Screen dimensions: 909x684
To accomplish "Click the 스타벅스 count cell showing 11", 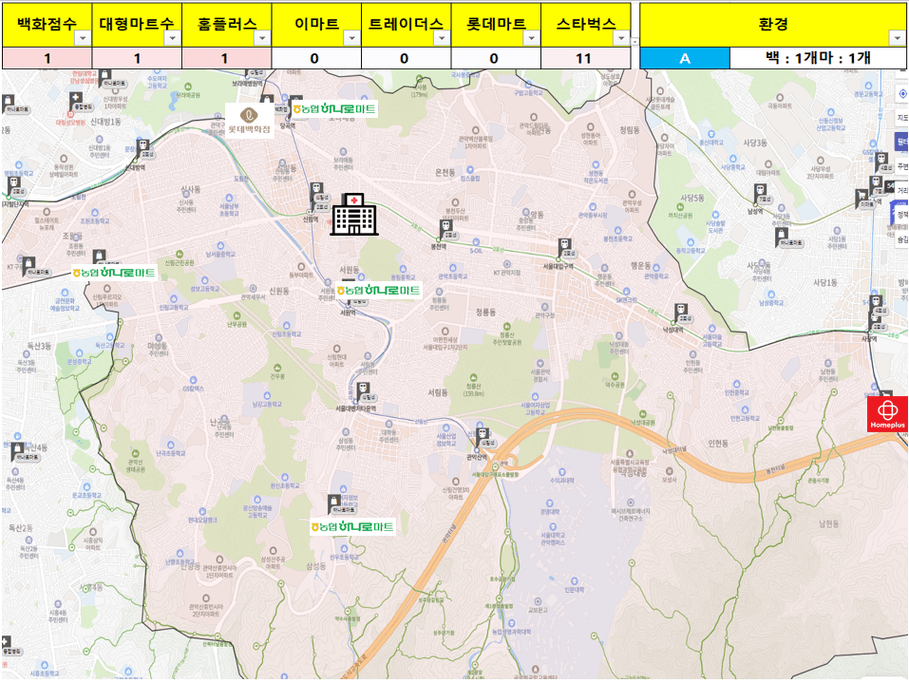I will [586, 59].
